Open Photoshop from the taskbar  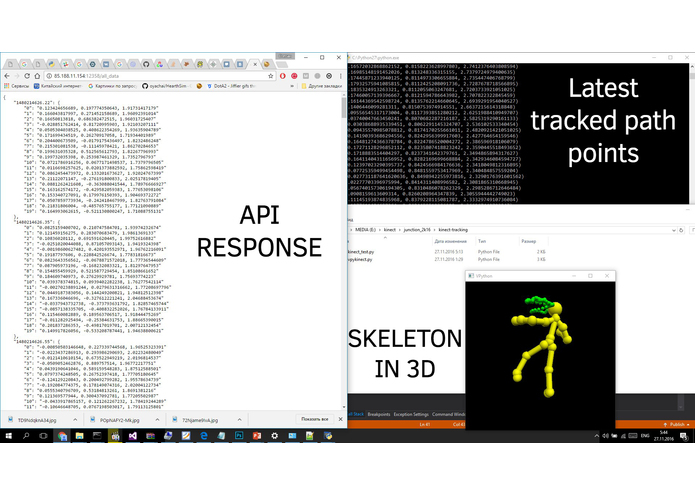pyautogui.click(x=239, y=436)
